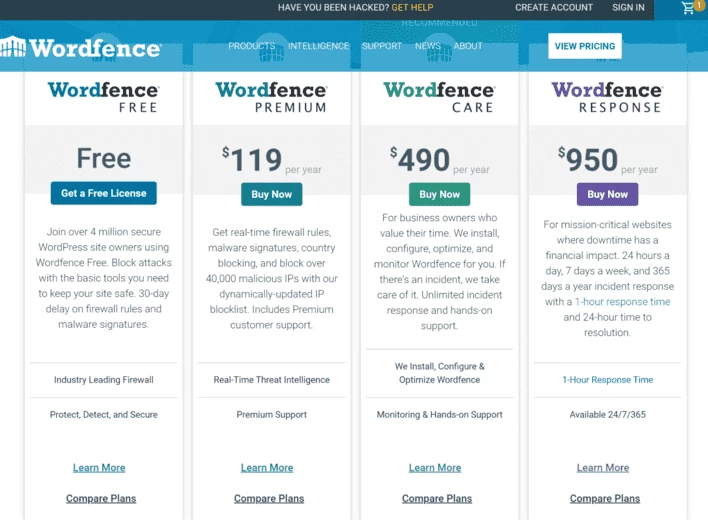Click Compare Plans in Free column
Viewport: 708px width, 520px height.
pyautogui.click(x=101, y=499)
